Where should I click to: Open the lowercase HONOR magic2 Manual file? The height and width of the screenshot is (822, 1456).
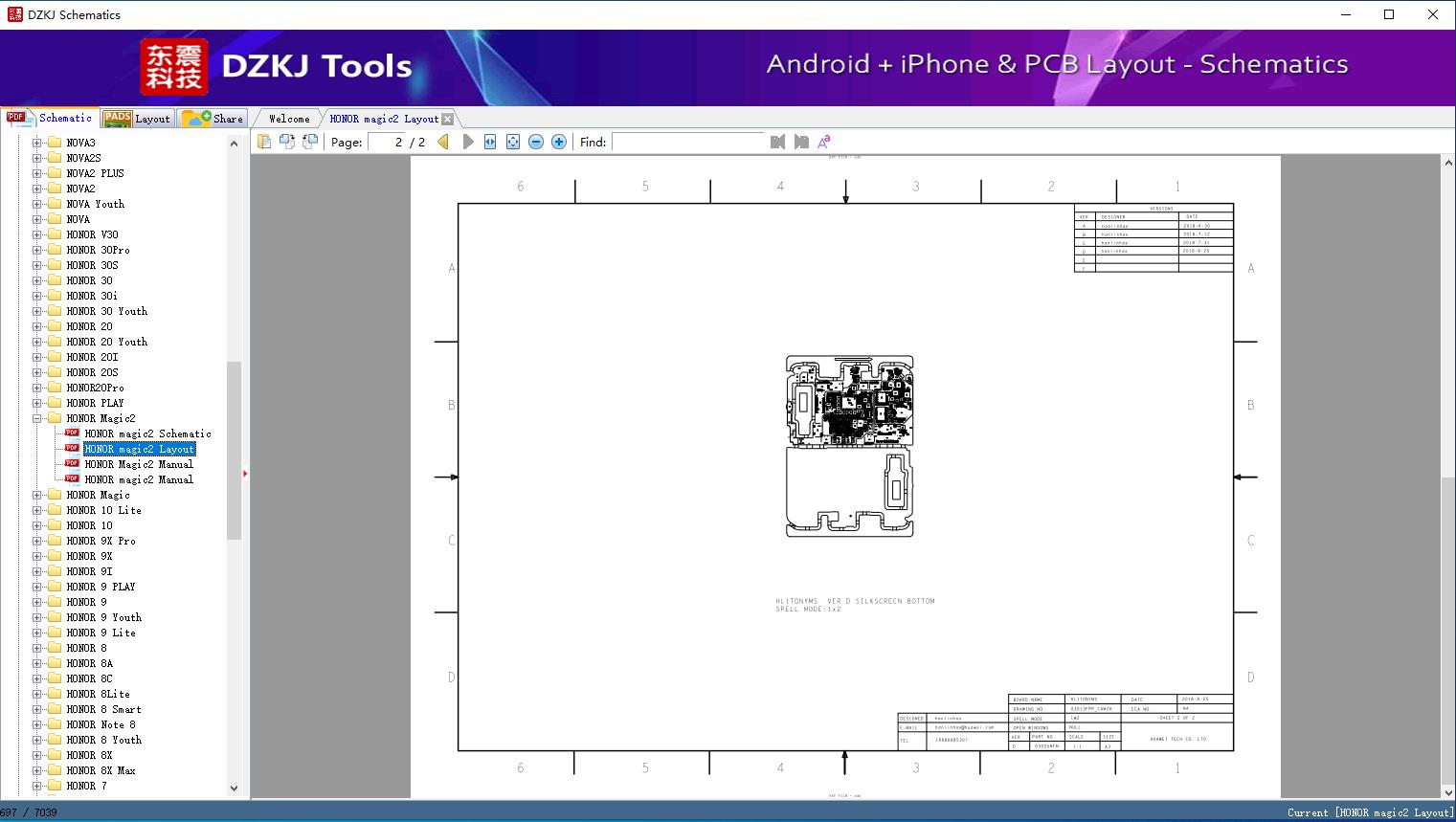[x=139, y=479]
